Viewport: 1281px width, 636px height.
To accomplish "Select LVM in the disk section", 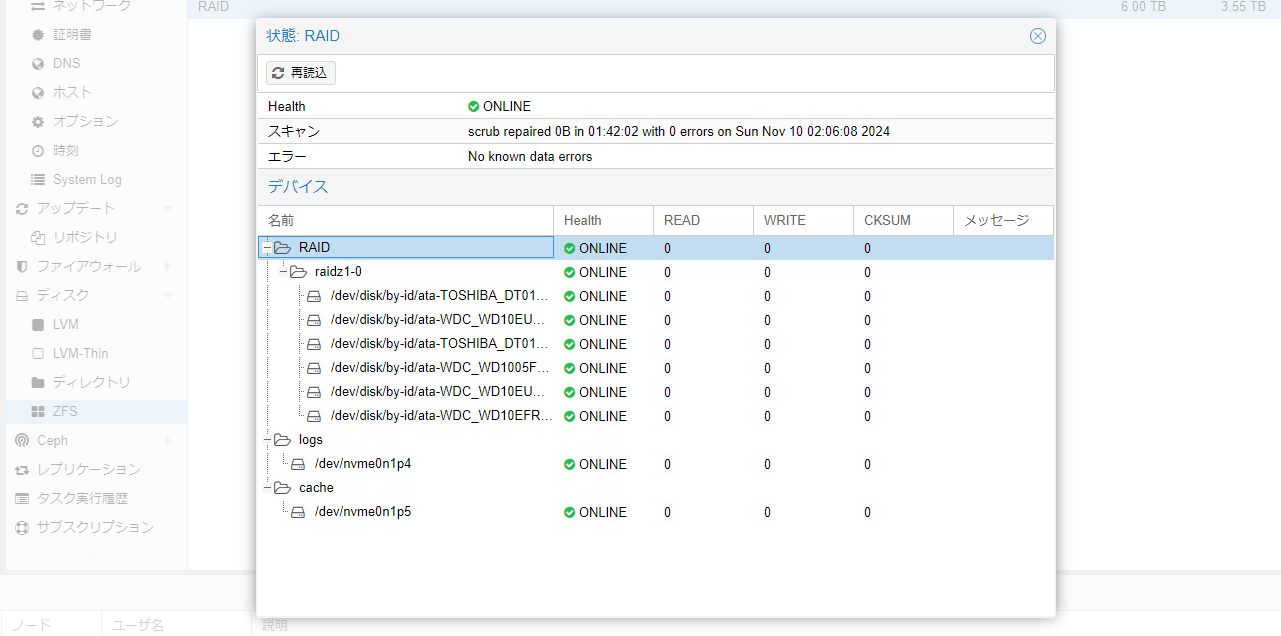I will click(x=66, y=325).
